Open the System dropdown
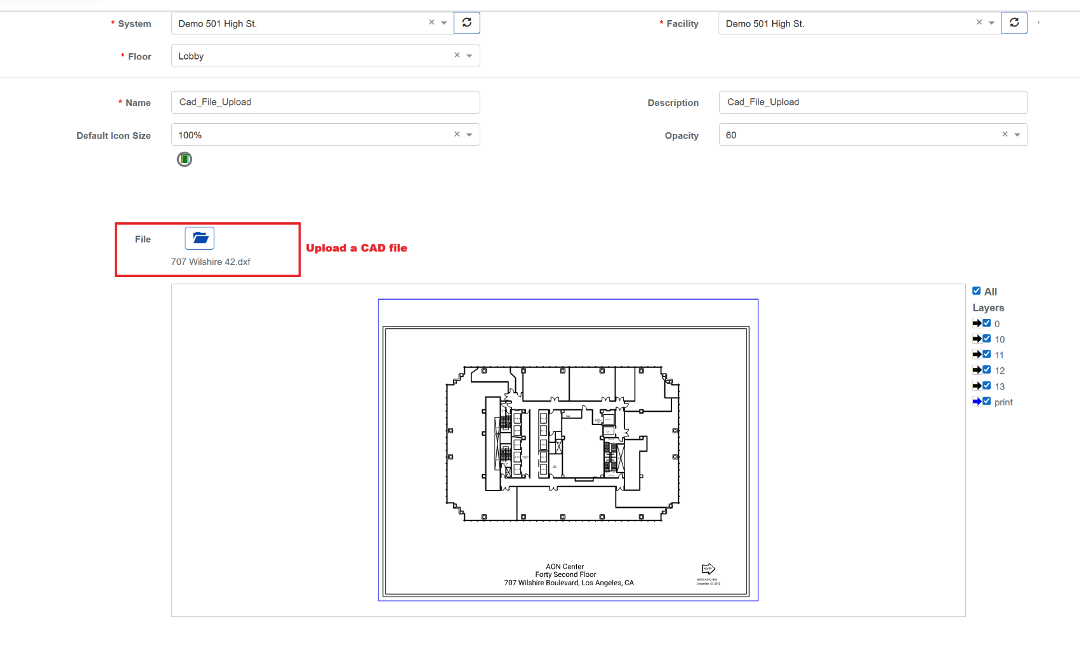The height and width of the screenshot is (666, 1080). pos(444,23)
